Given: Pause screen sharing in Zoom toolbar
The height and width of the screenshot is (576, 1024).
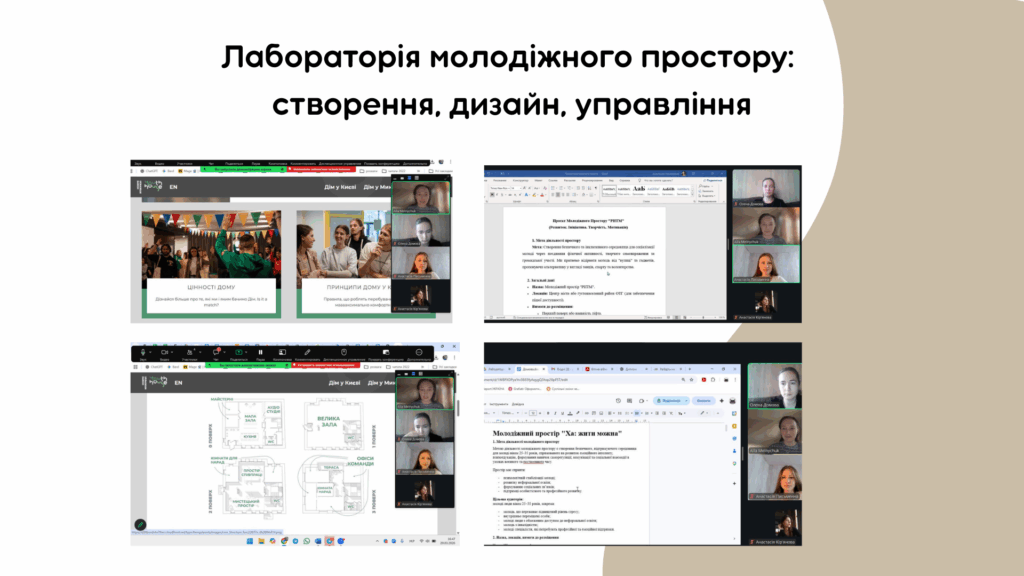Looking at the screenshot, I should (260, 352).
